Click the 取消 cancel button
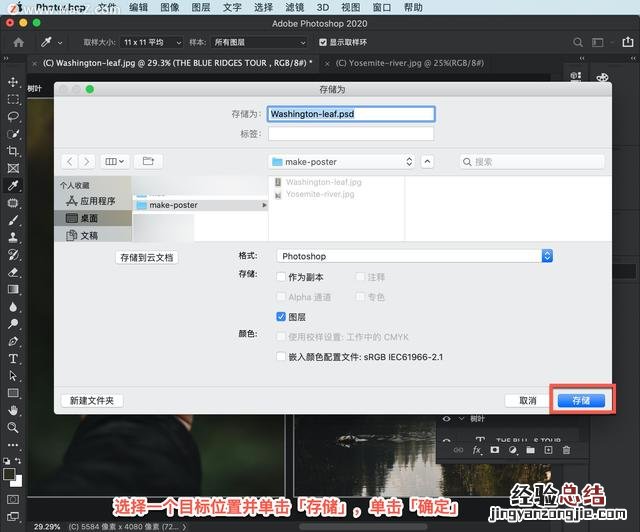The image size is (640, 532). pos(527,400)
